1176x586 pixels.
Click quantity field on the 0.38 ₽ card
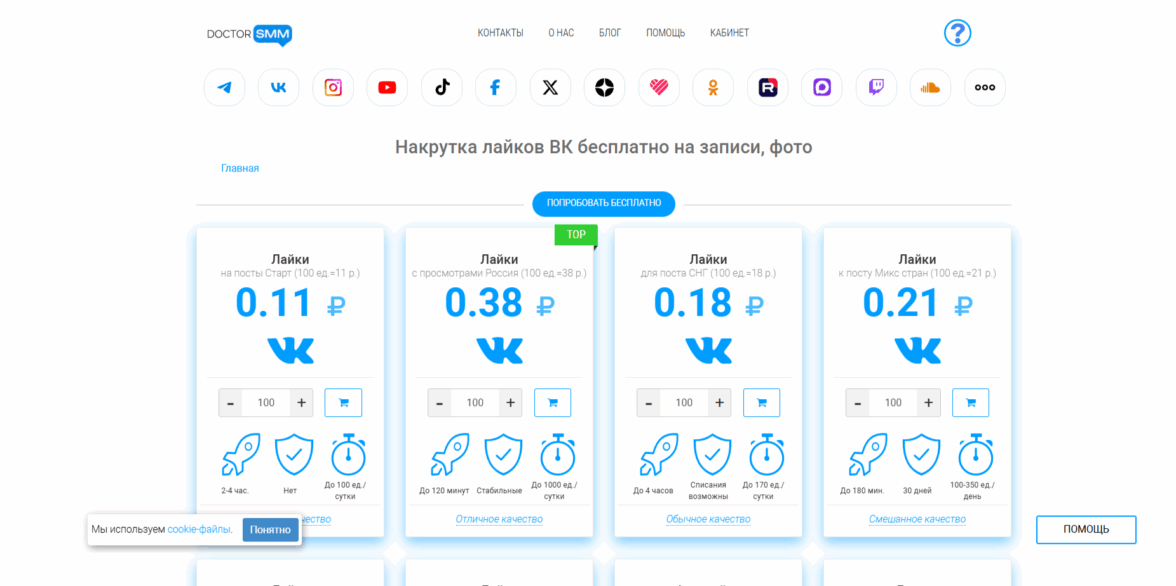click(476, 403)
